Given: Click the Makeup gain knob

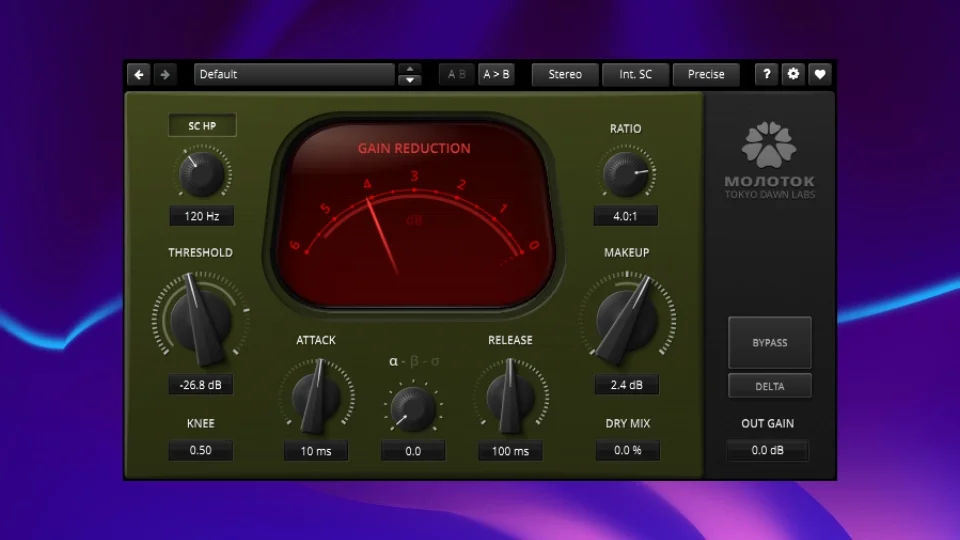Looking at the screenshot, I should (626, 320).
